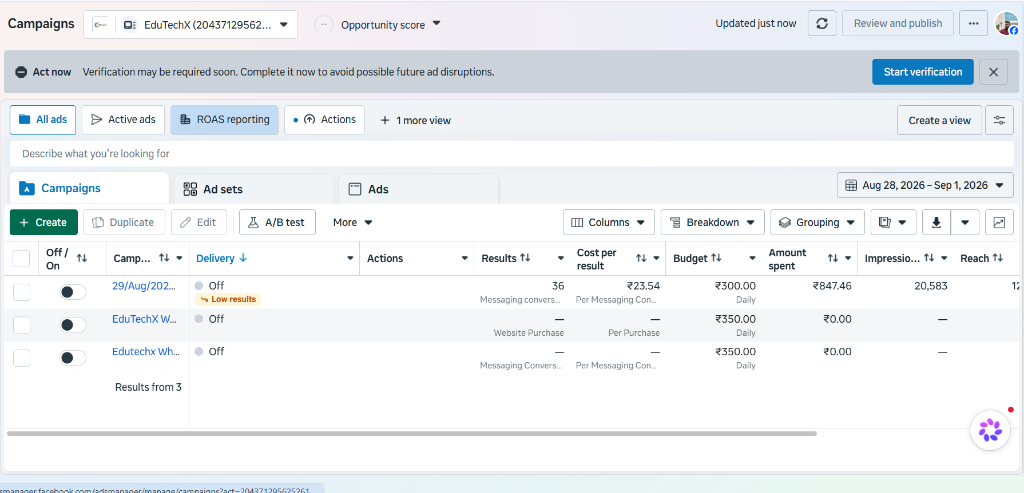
Task: Open the export options arrow dropdown
Action: coord(965,222)
